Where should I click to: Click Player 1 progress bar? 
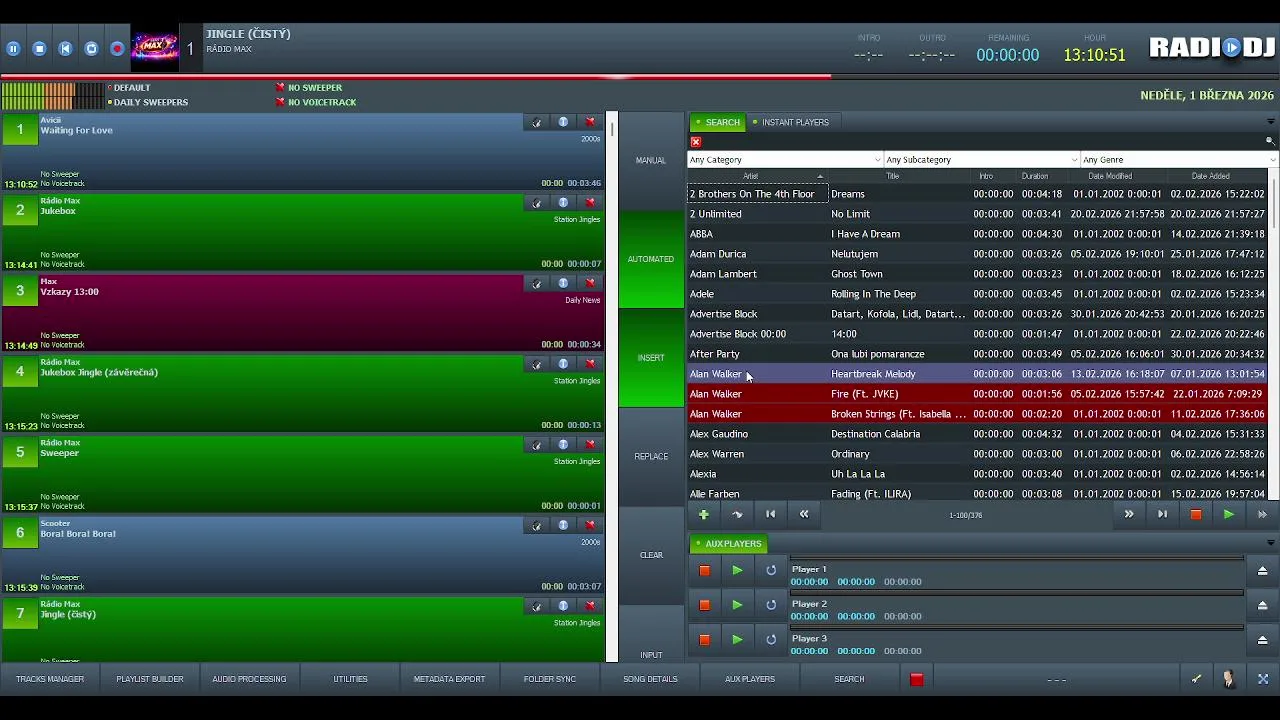point(1017,559)
